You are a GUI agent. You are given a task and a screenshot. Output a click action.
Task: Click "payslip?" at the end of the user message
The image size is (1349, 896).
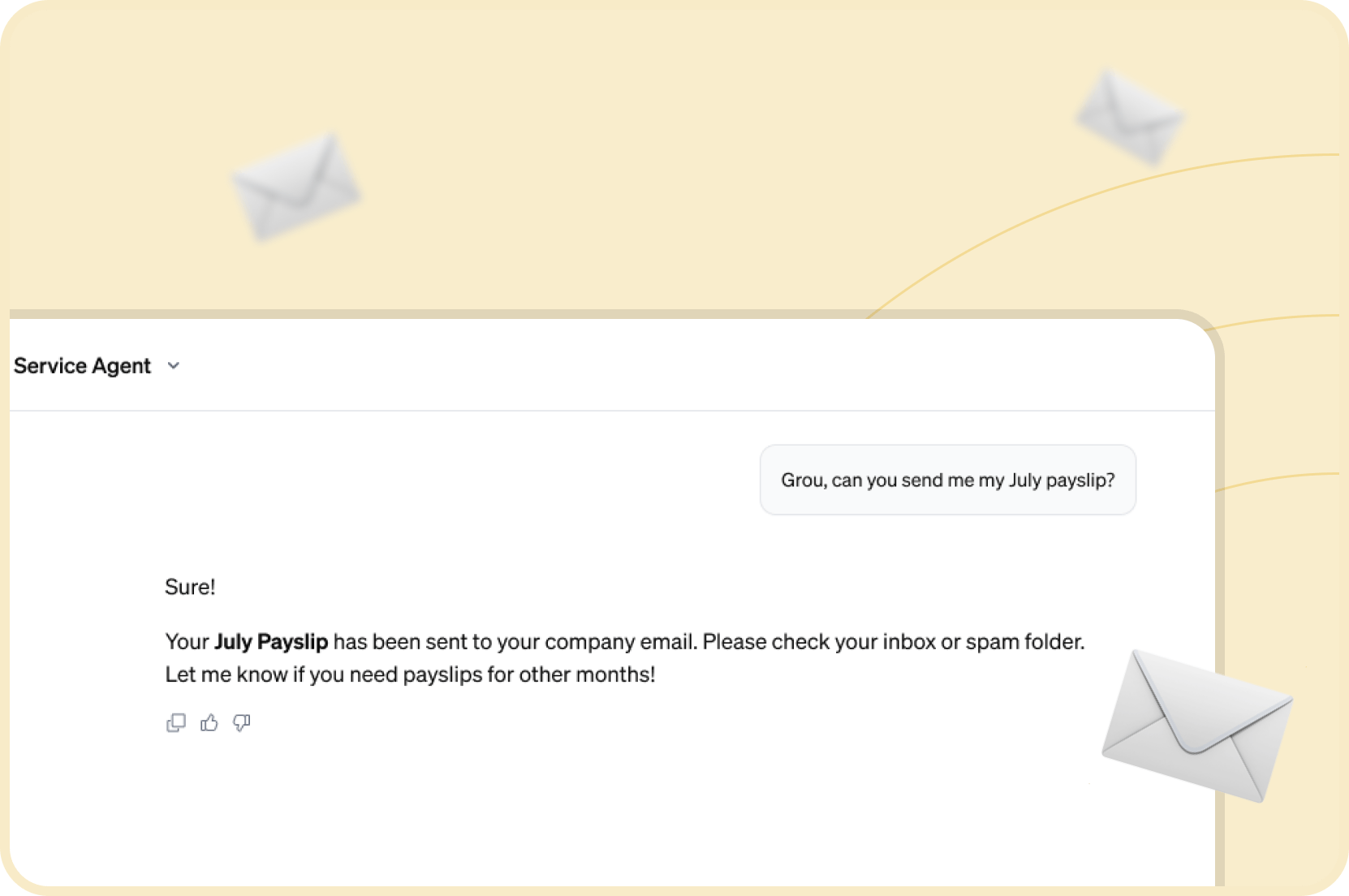[1080, 480]
